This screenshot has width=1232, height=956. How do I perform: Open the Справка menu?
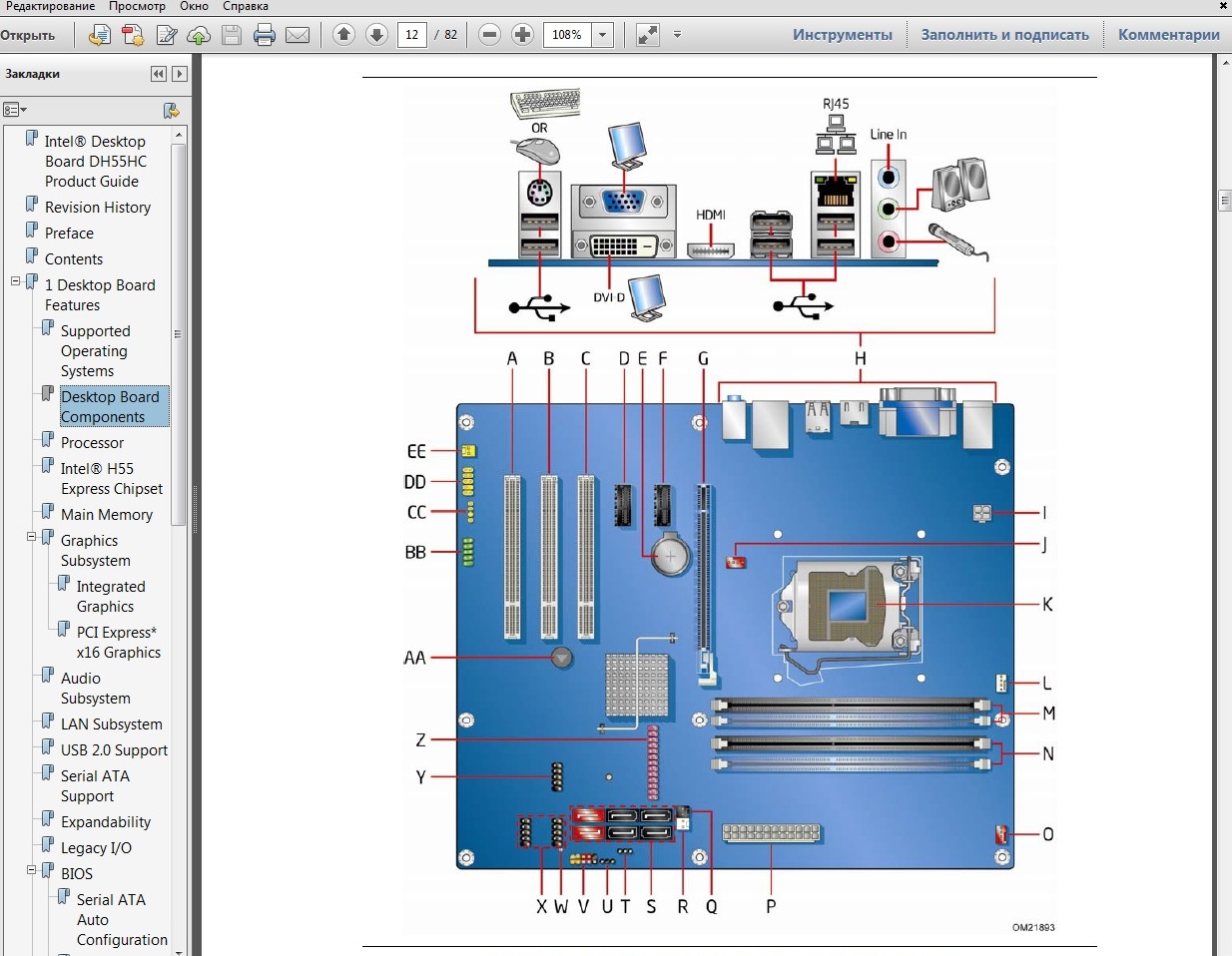[x=245, y=6]
